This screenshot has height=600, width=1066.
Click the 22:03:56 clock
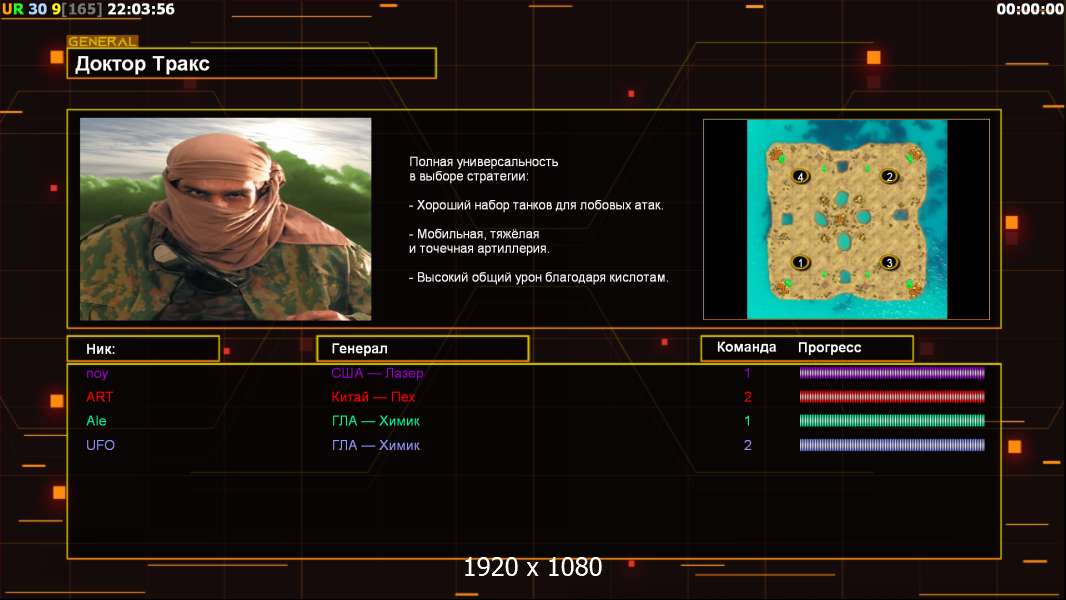coord(141,10)
